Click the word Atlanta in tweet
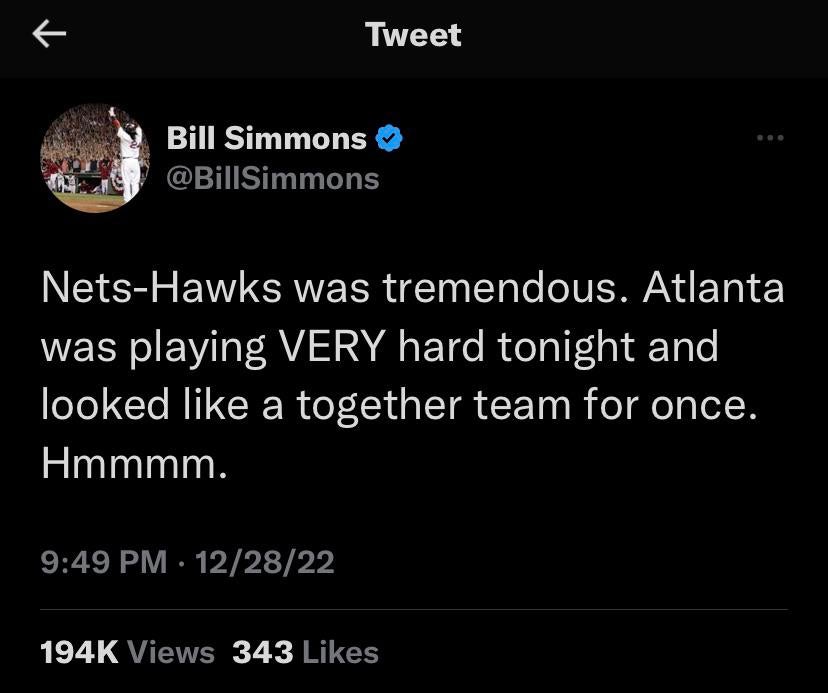Viewport: 828px width, 693px height. coord(713,290)
